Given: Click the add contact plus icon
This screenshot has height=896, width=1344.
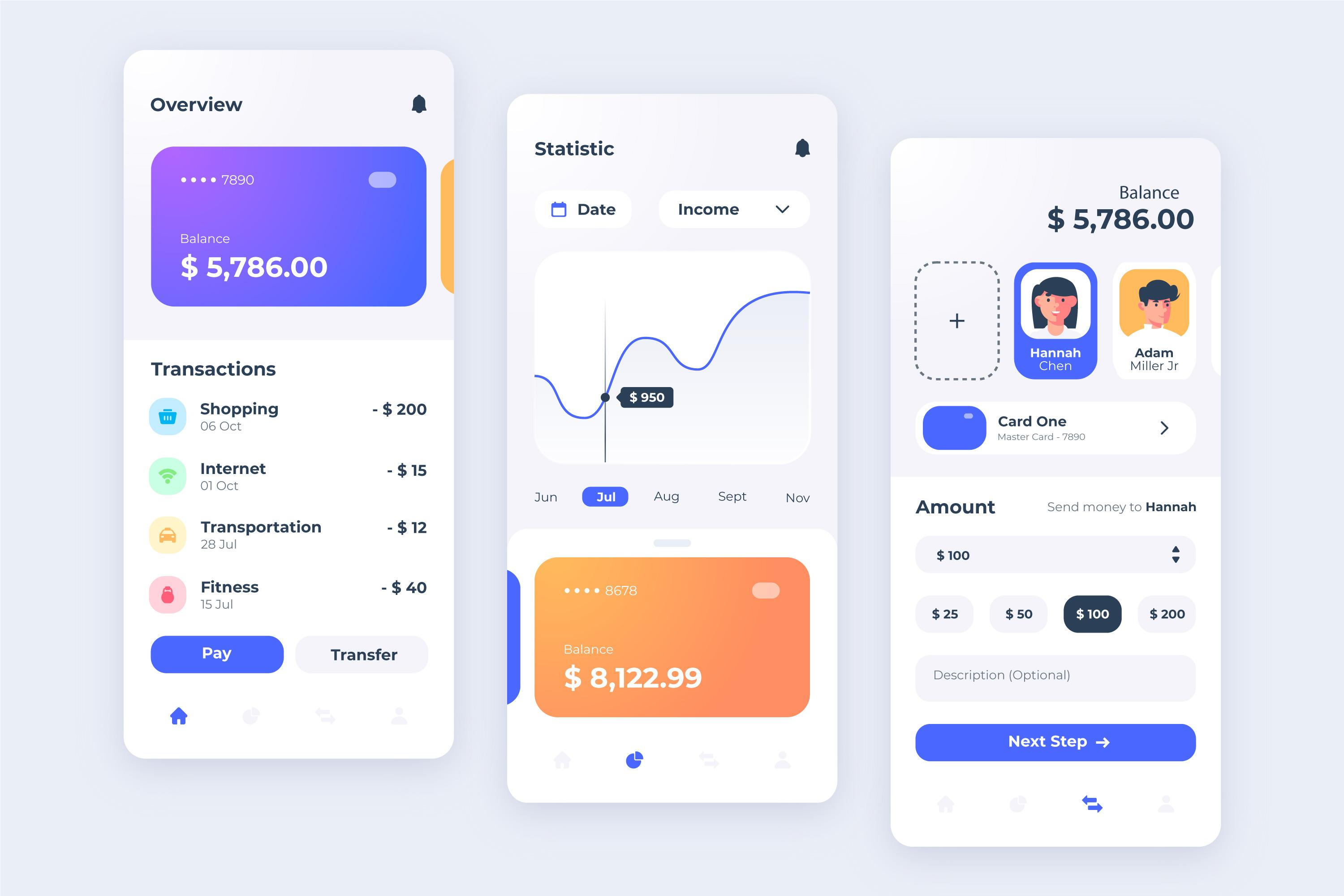Looking at the screenshot, I should pos(957,319).
